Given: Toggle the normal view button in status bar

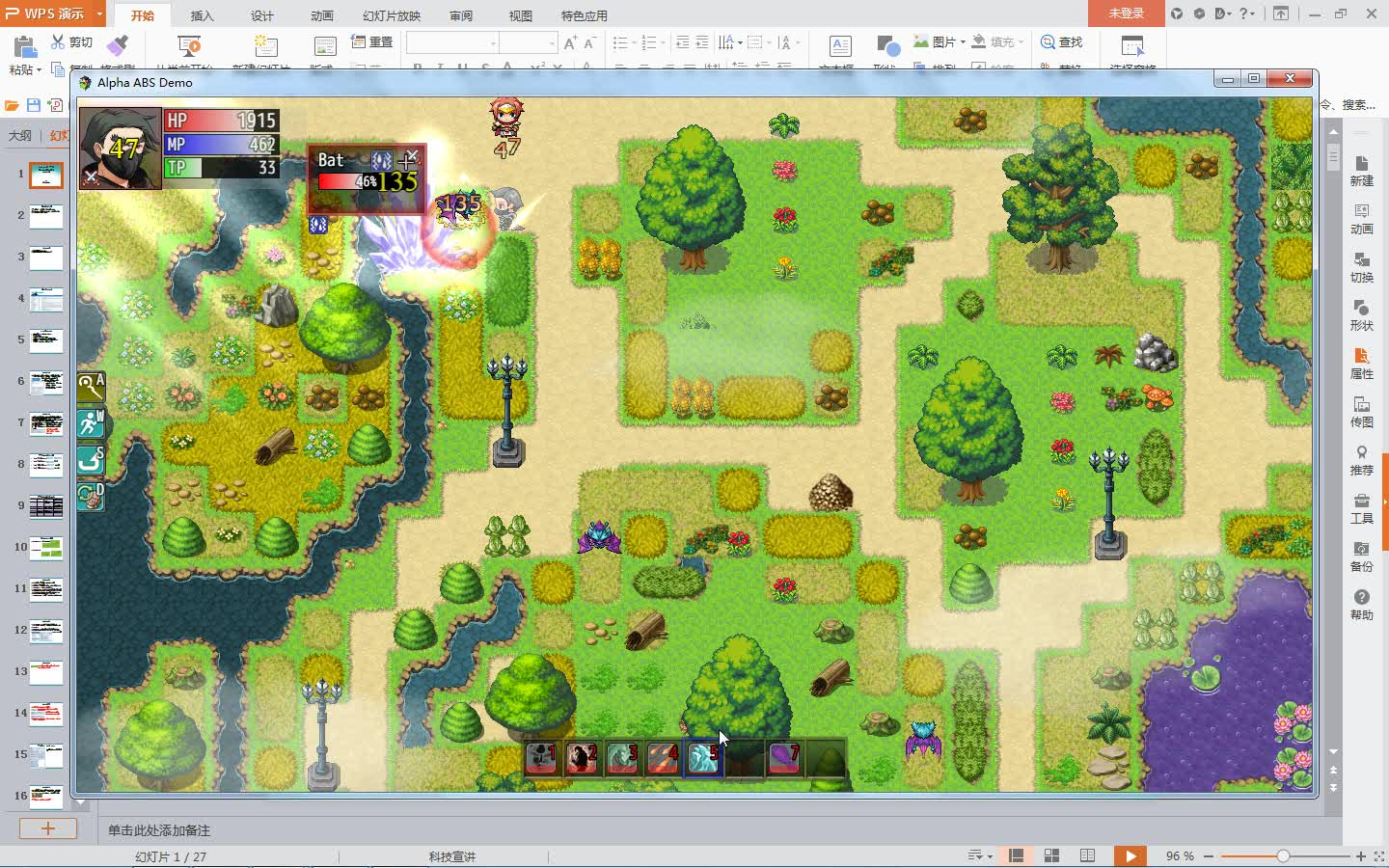Looking at the screenshot, I should tap(1015, 855).
